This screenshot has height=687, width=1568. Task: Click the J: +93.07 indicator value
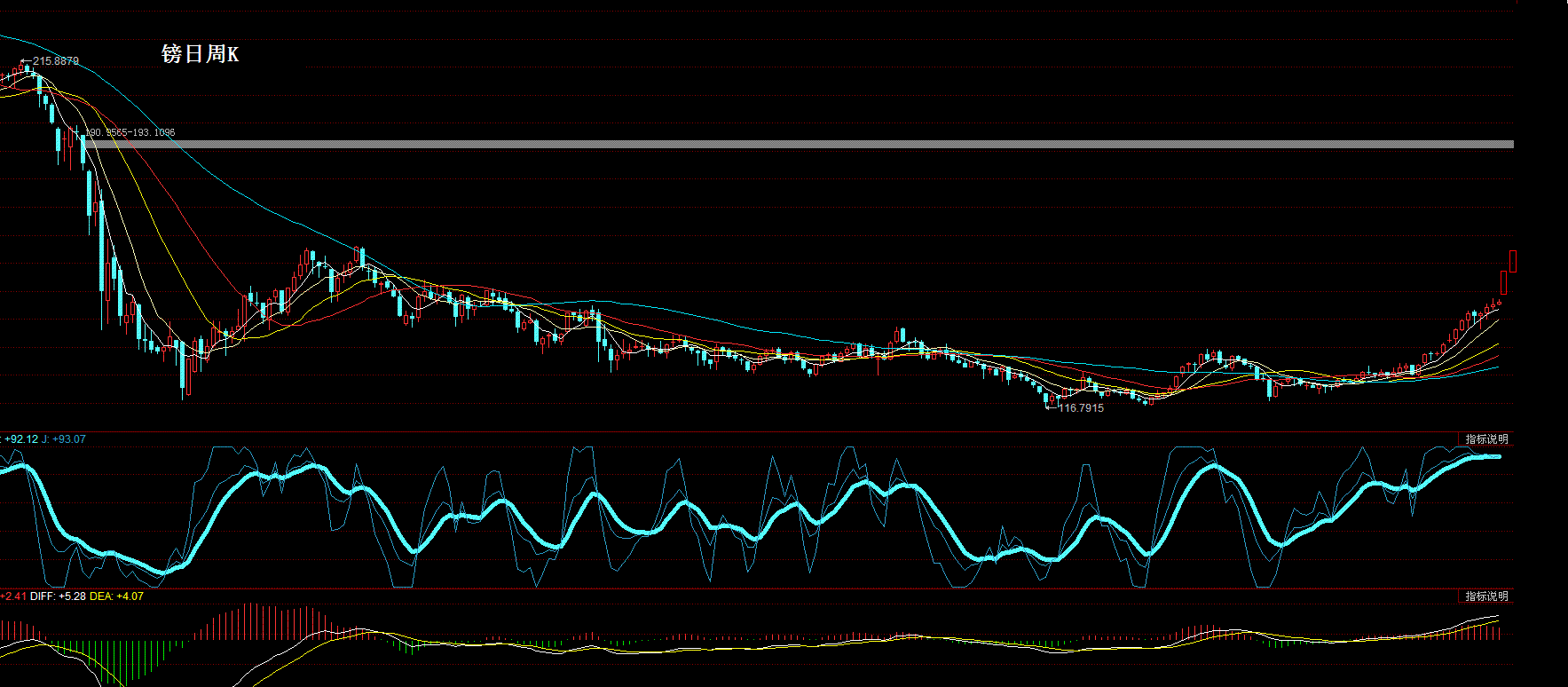pos(64,439)
